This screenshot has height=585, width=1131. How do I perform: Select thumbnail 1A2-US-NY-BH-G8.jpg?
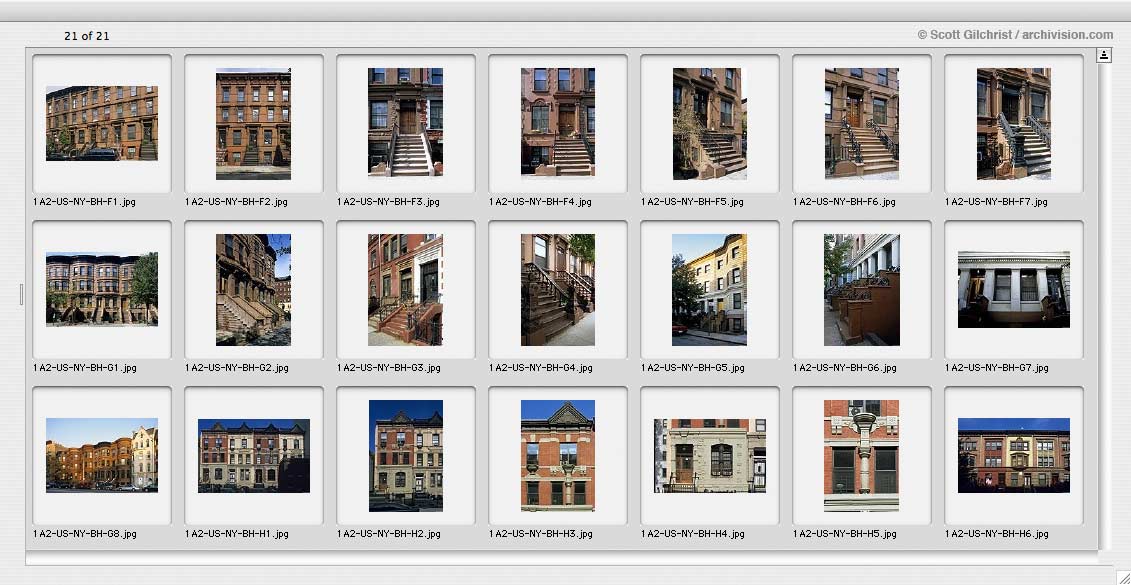pos(102,455)
